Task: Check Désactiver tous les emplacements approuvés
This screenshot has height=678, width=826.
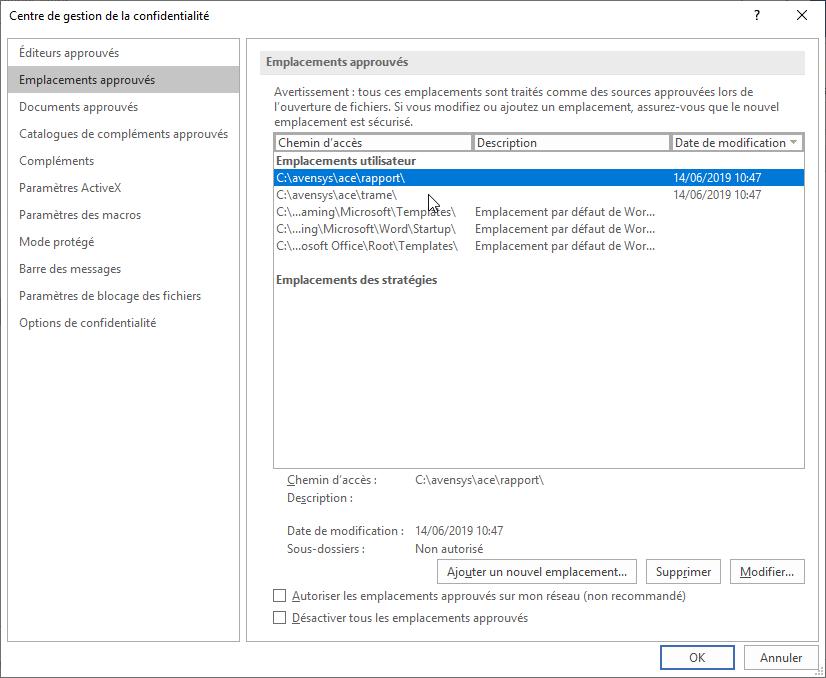Action: pyautogui.click(x=280, y=618)
